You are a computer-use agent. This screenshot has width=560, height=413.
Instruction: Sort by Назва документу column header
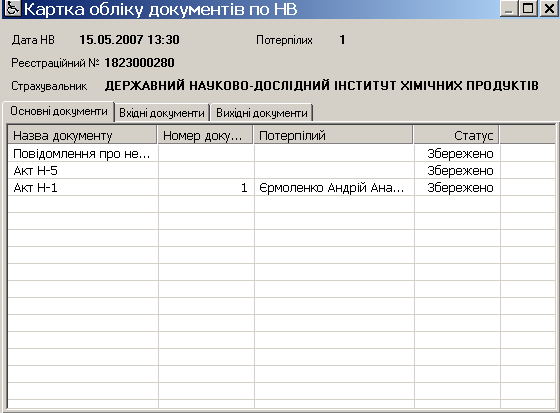pyautogui.click(x=82, y=135)
